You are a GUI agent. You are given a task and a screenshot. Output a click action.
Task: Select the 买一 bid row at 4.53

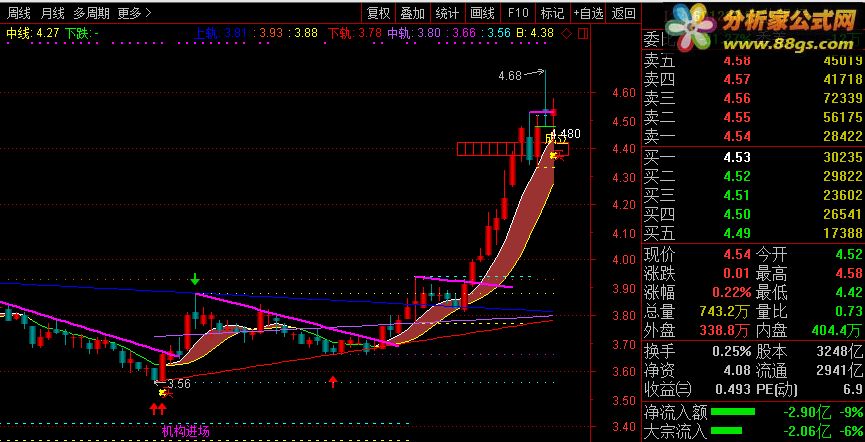753,158
